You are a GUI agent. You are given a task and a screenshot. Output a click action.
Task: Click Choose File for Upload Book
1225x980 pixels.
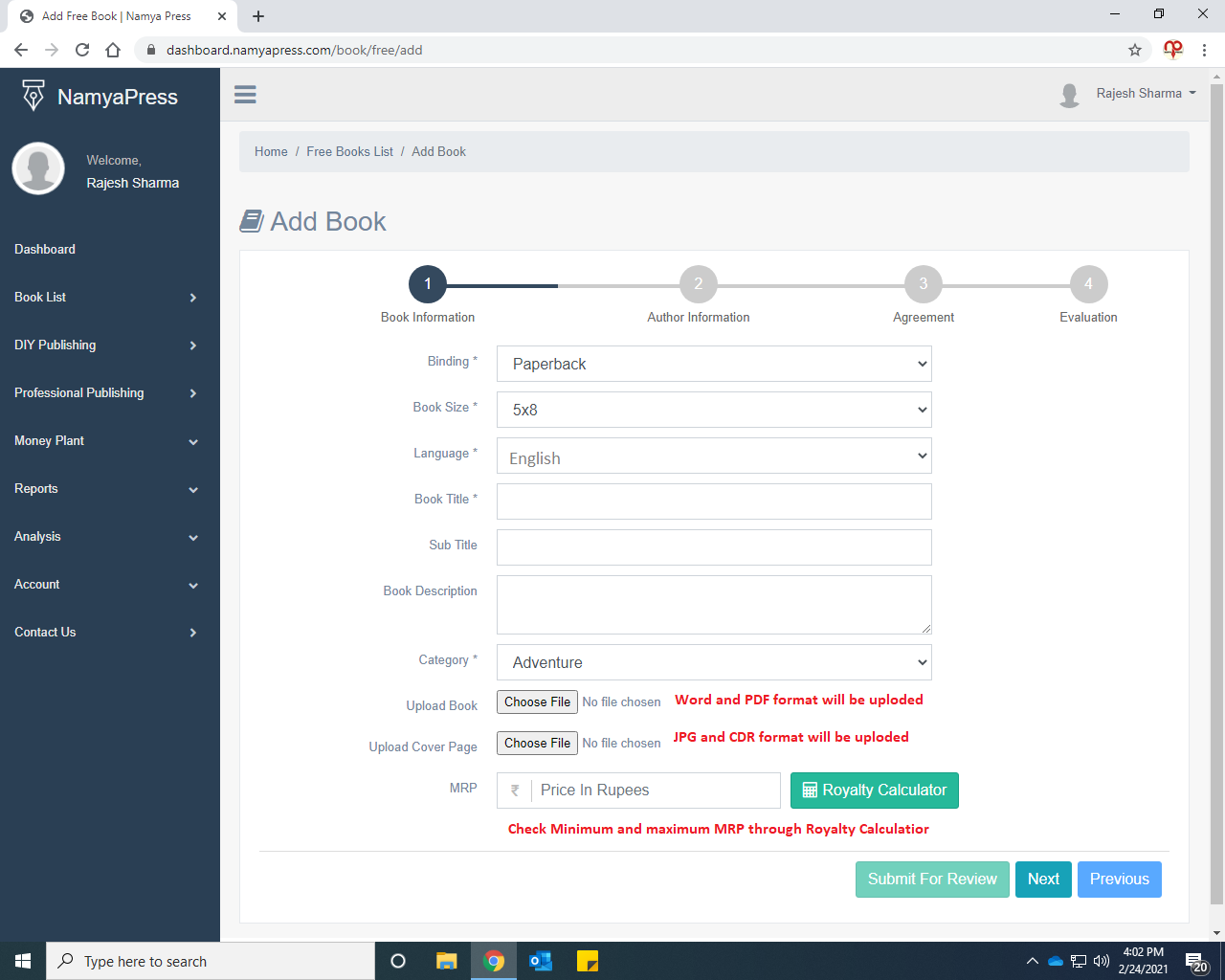(537, 702)
